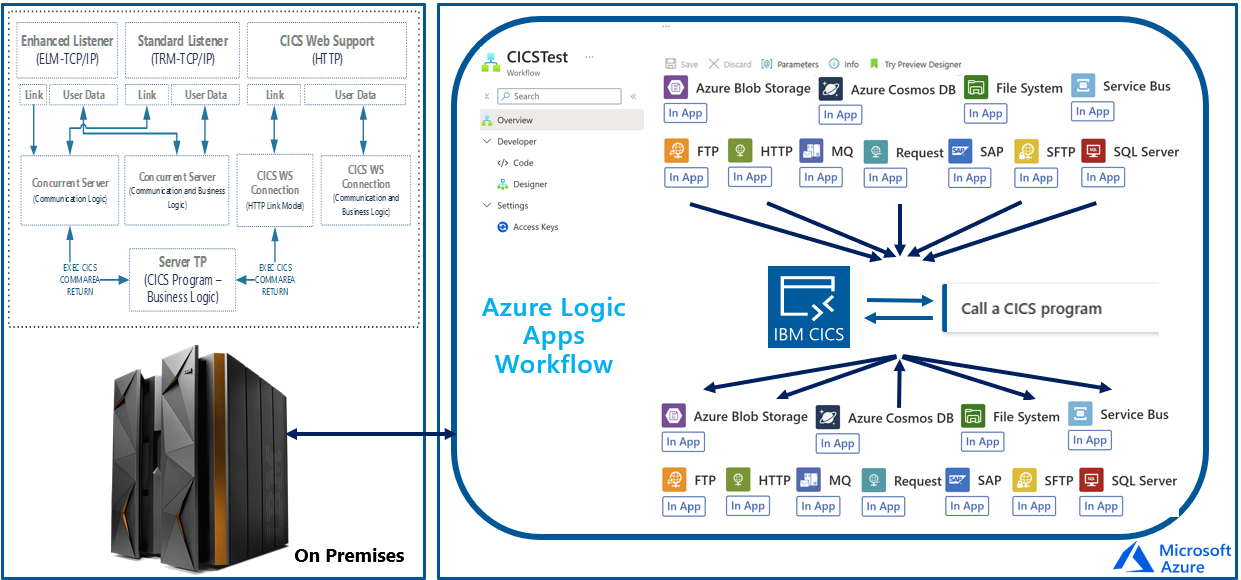This screenshot has width=1241, height=580.
Task: Click the red SQL Server icon above IBM CICS
Action: coord(1093,151)
